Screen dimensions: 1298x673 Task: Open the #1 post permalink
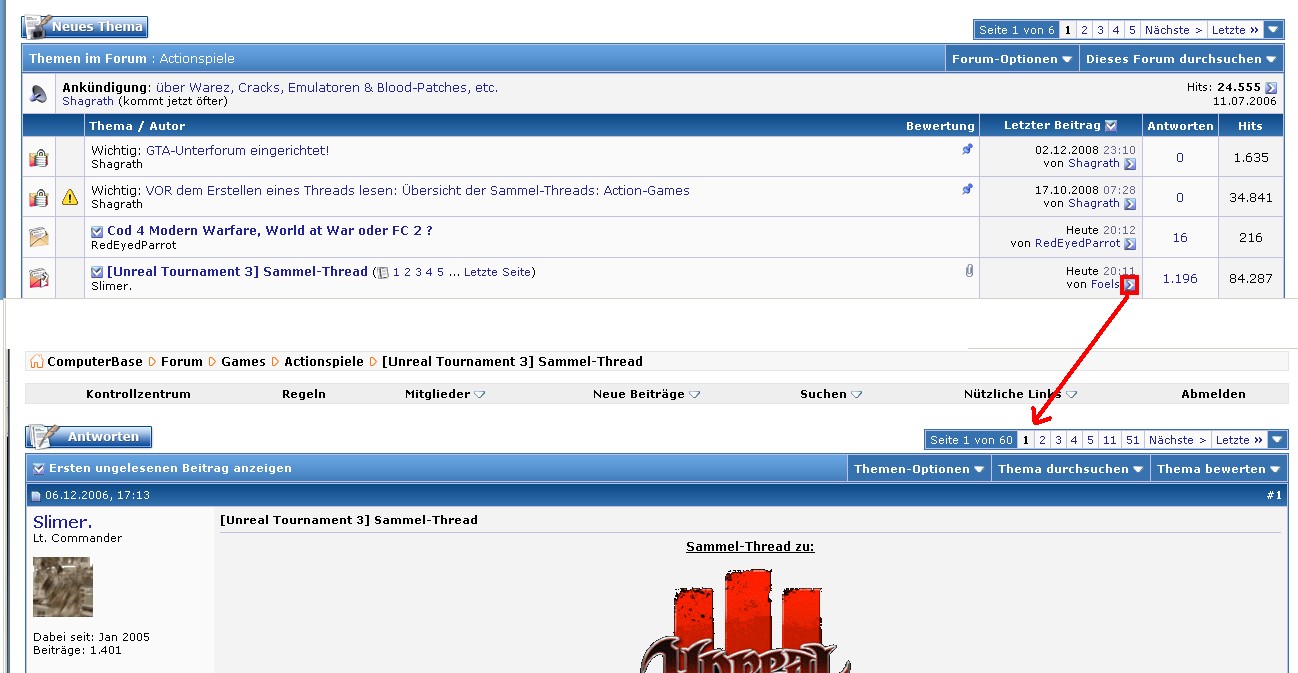click(1274, 495)
